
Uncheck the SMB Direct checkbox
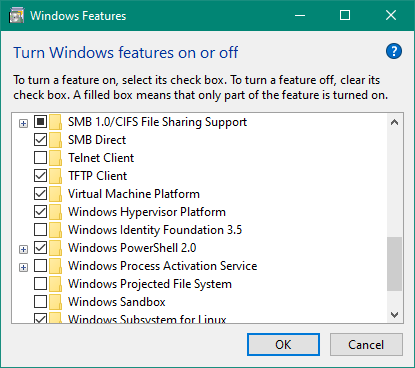pyautogui.click(x=40, y=140)
